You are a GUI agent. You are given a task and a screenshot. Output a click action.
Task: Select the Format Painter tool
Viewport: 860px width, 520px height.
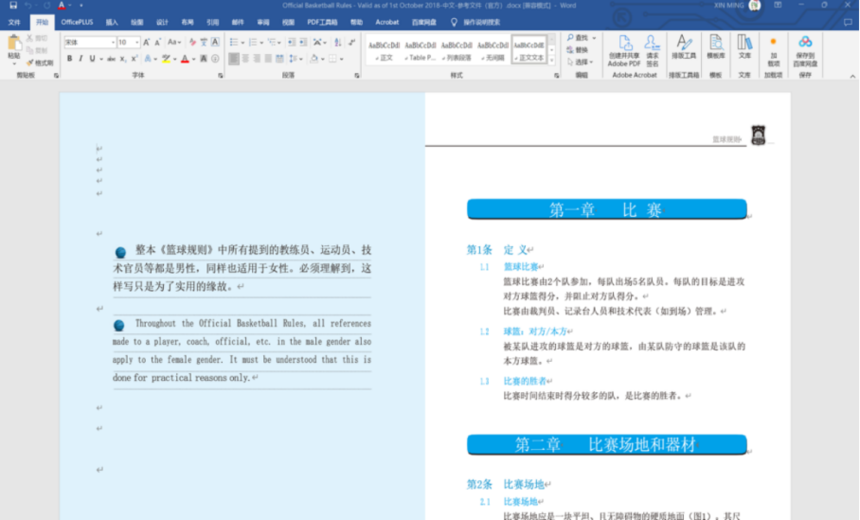pos(40,63)
